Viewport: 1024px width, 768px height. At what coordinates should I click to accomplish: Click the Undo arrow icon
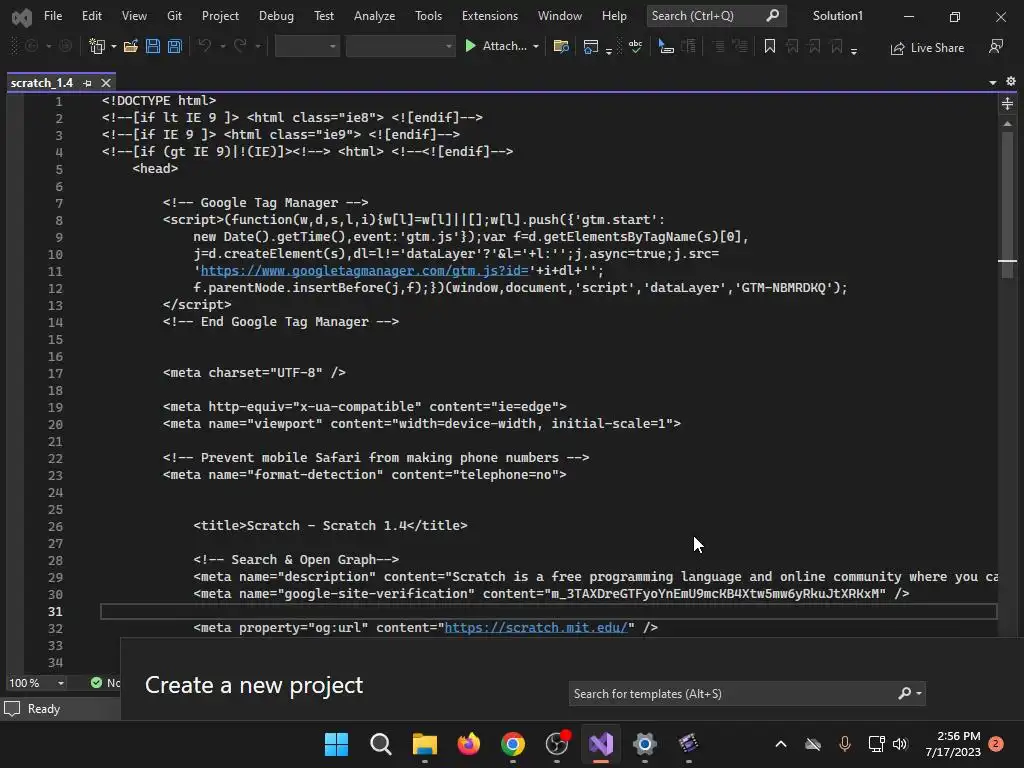204,46
